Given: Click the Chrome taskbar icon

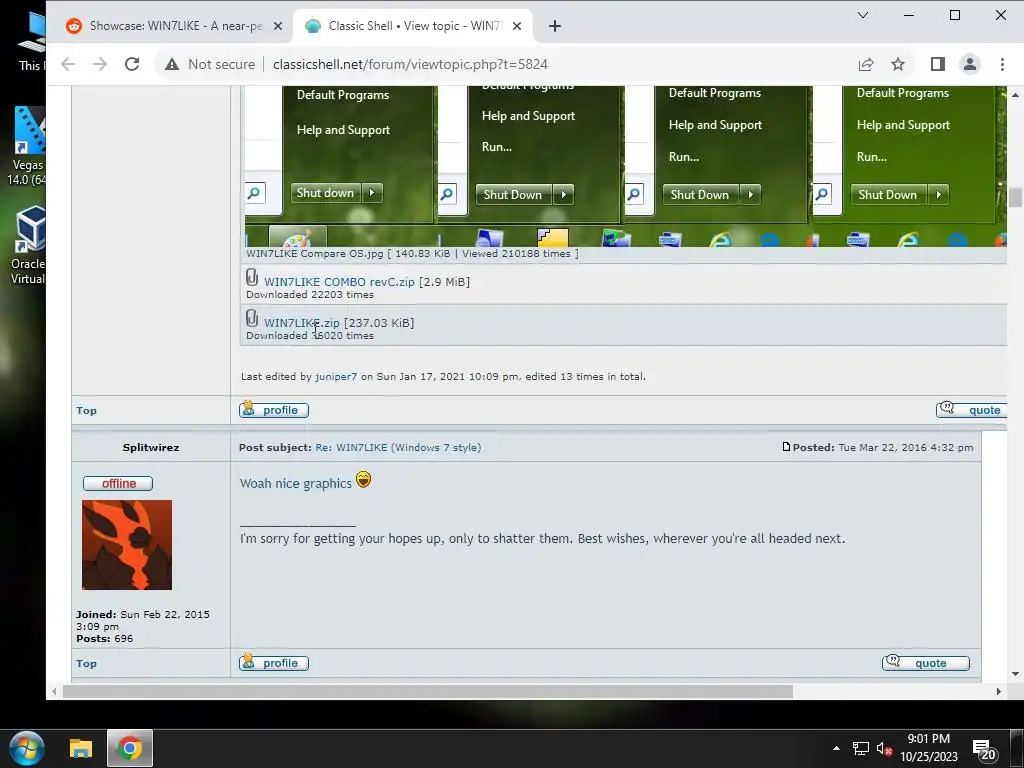Looking at the screenshot, I should click(130, 748).
